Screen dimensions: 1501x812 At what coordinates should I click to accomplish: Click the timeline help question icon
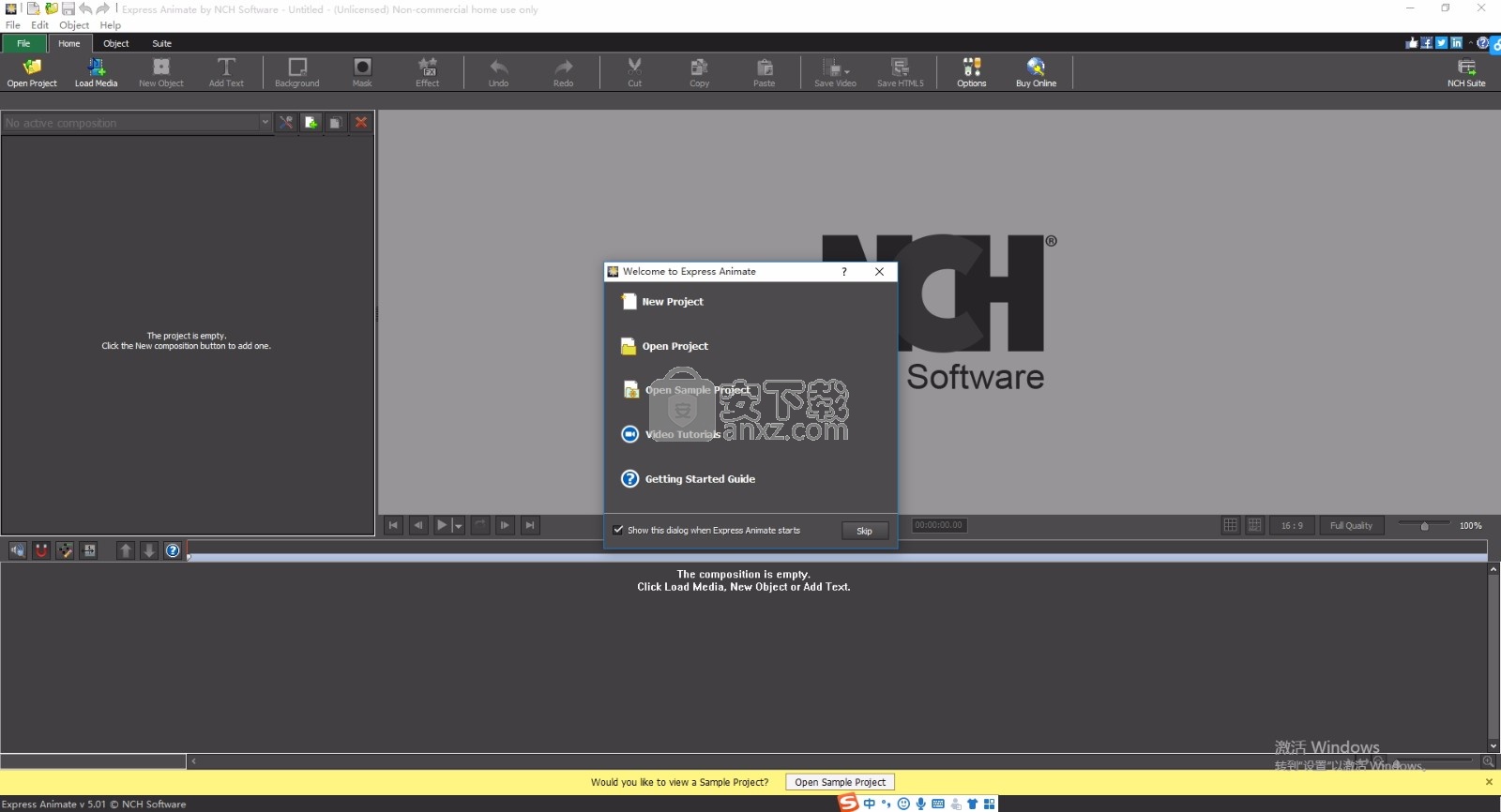pyautogui.click(x=173, y=550)
